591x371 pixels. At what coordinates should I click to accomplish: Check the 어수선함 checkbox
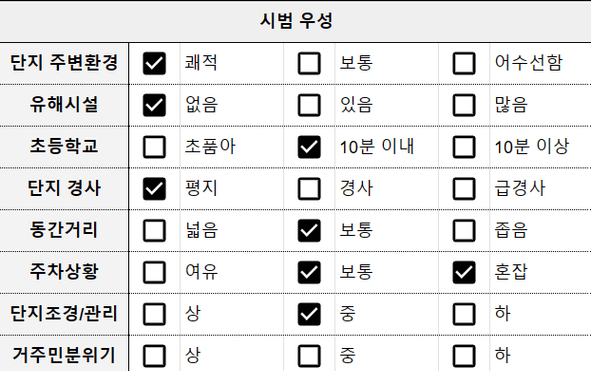point(464,63)
